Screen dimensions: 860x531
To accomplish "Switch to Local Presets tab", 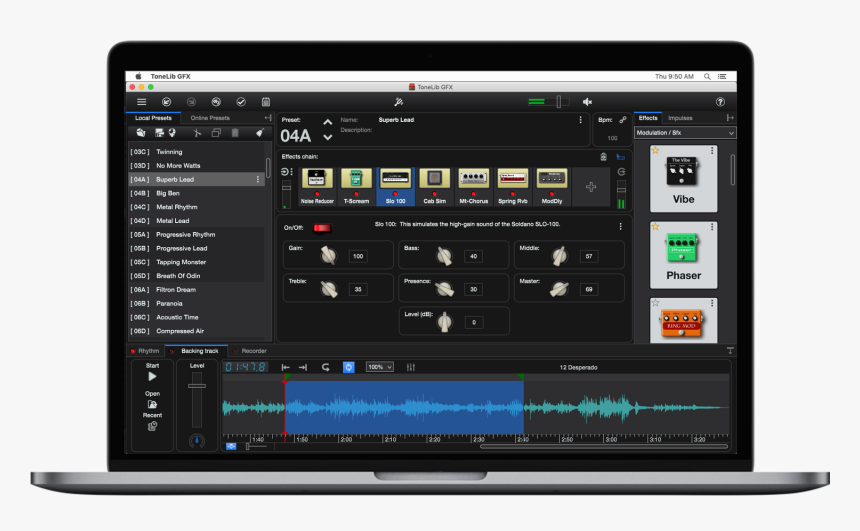I will point(153,118).
